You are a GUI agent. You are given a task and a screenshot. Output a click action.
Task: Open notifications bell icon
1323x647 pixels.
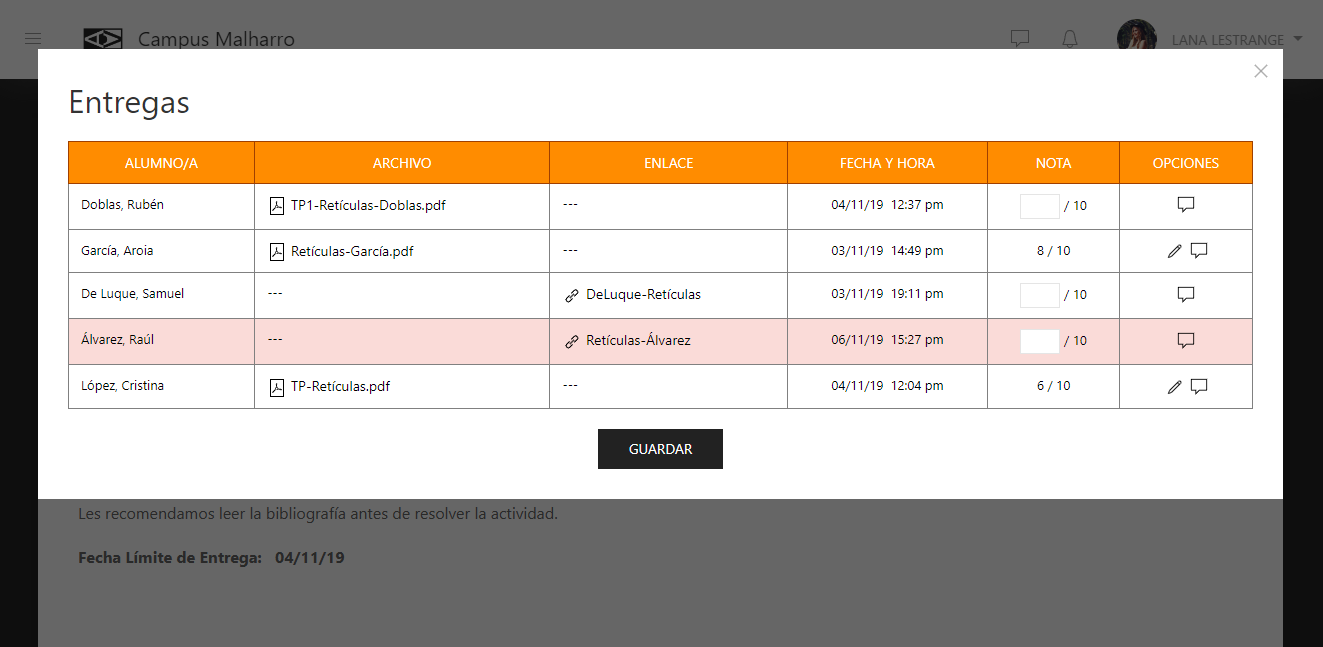pos(1070,39)
